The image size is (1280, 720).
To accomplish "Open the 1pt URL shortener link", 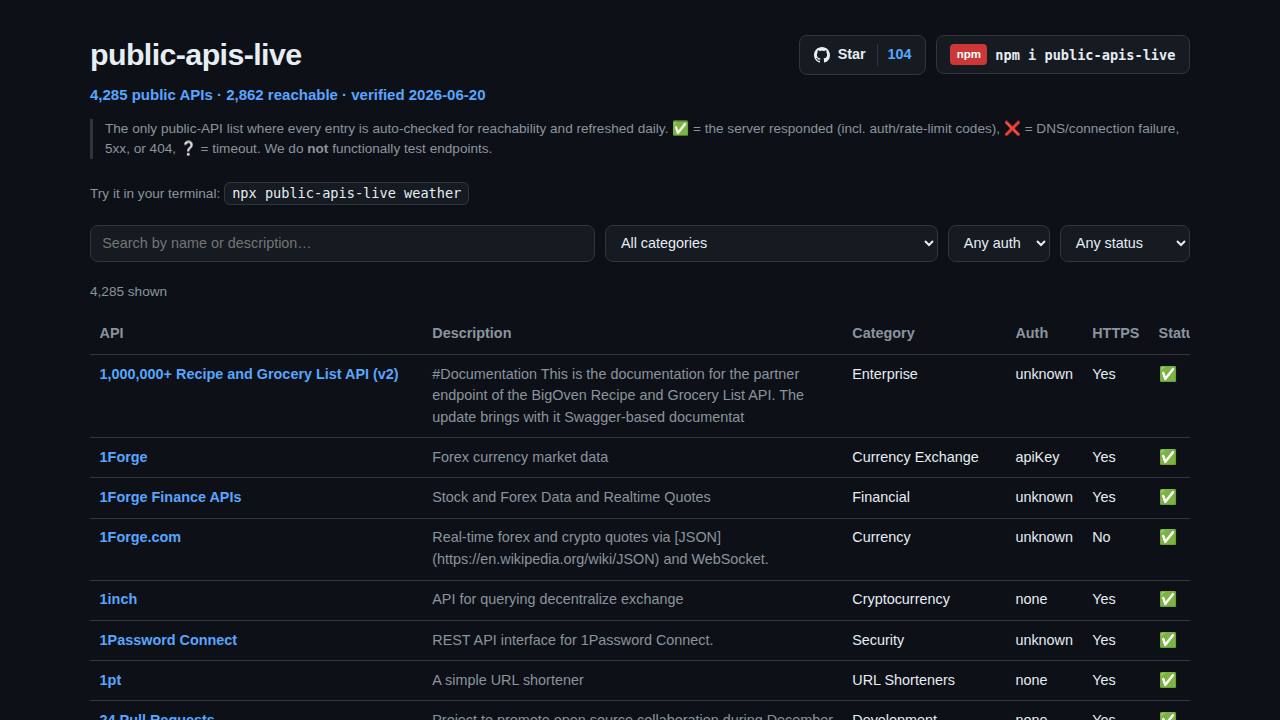I will 110,680.
